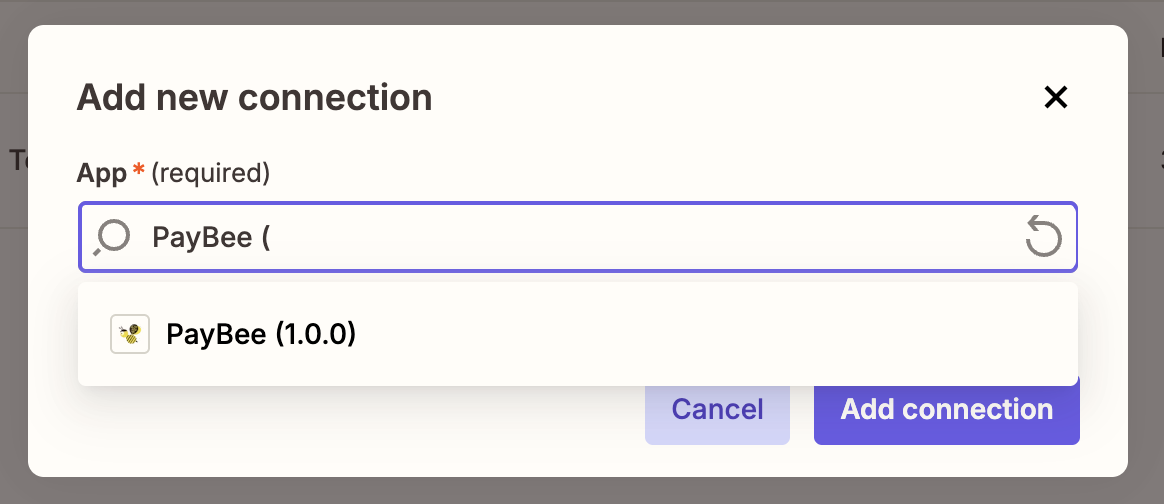Place cursor after typed "PayBee (" text
The width and height of the screenshot is (1164, 504).
coord(273,238)
